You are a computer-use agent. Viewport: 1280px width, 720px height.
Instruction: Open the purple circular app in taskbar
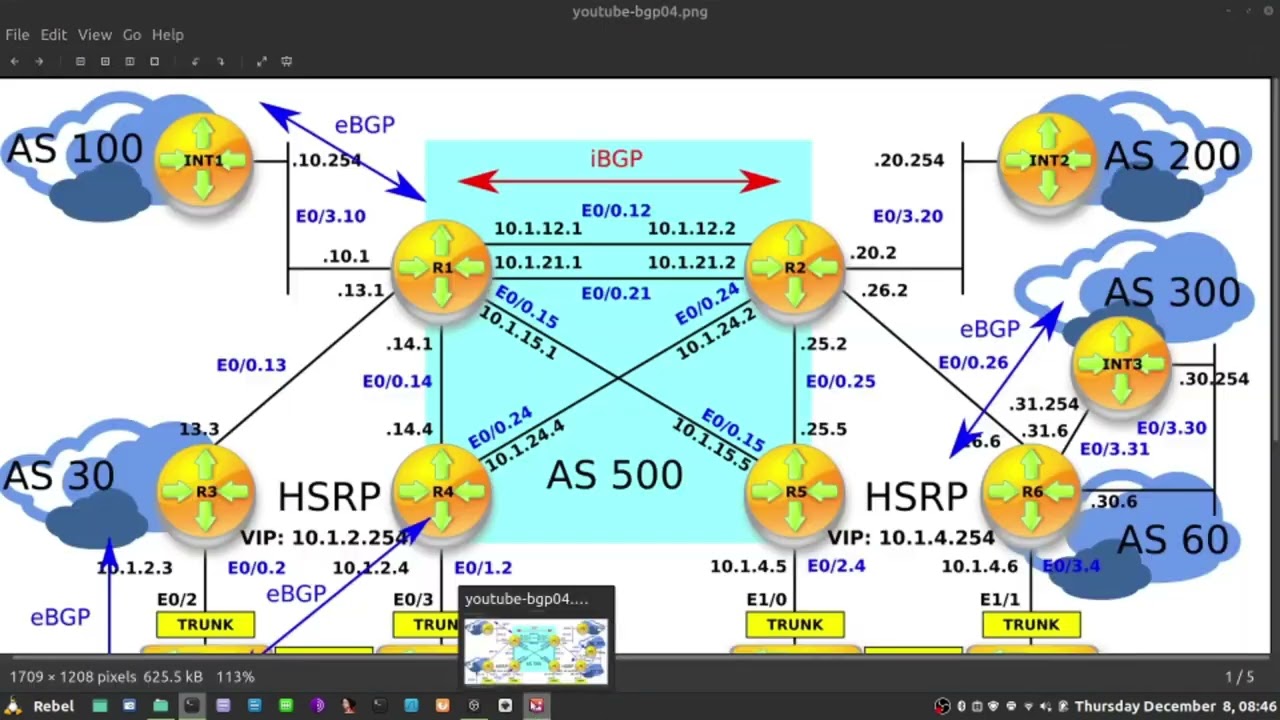click(x=317, y=706)
